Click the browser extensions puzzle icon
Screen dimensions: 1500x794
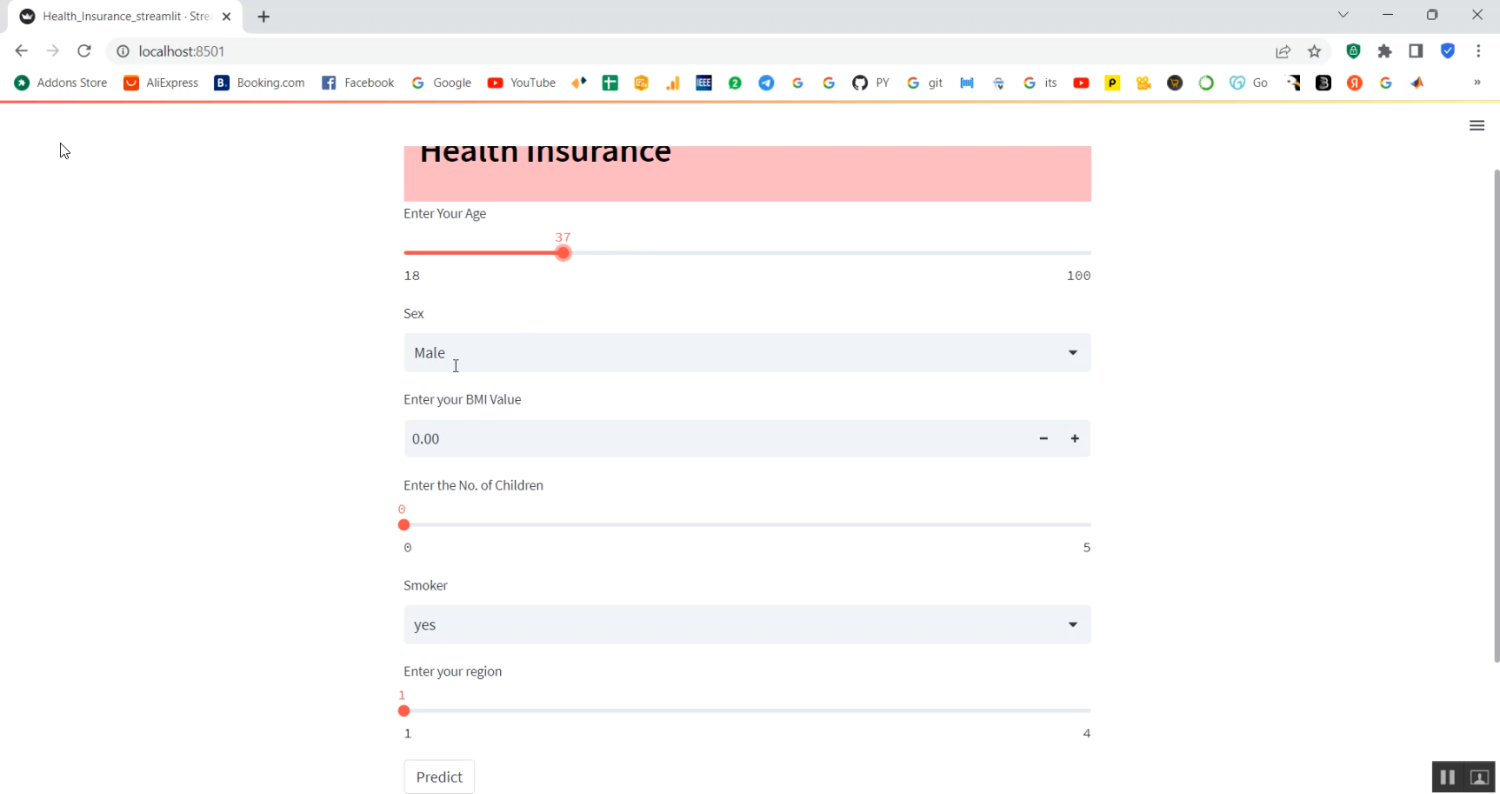1385,50
